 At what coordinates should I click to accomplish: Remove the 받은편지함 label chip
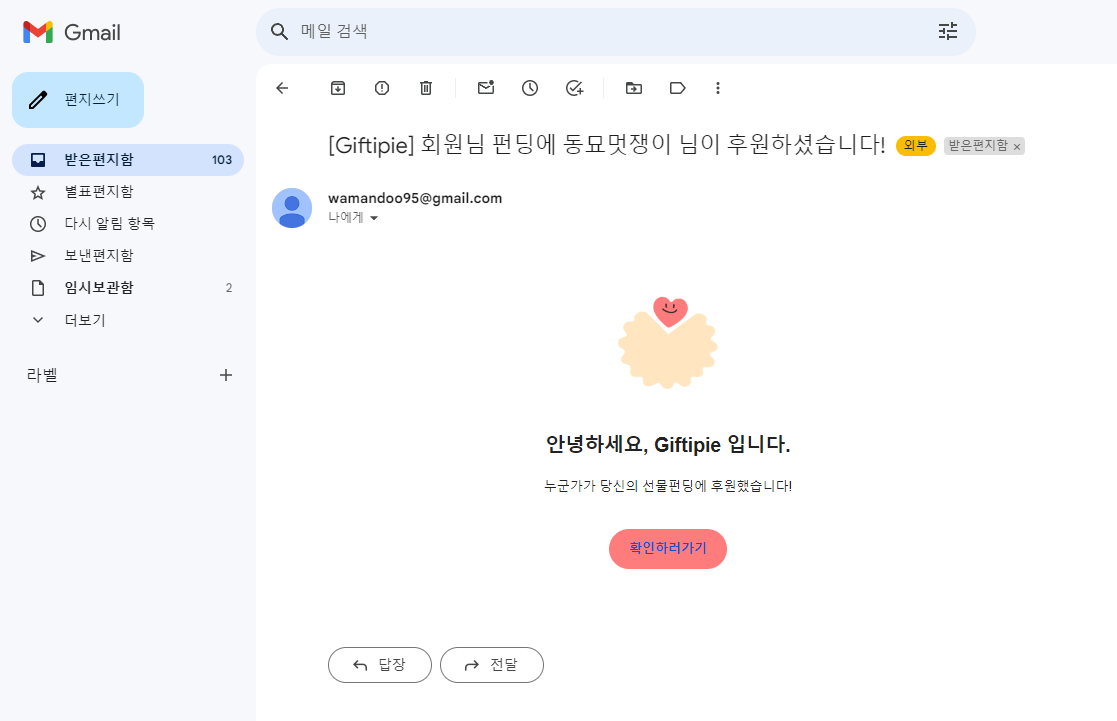pyautogui.click(x=1017, y=147)
